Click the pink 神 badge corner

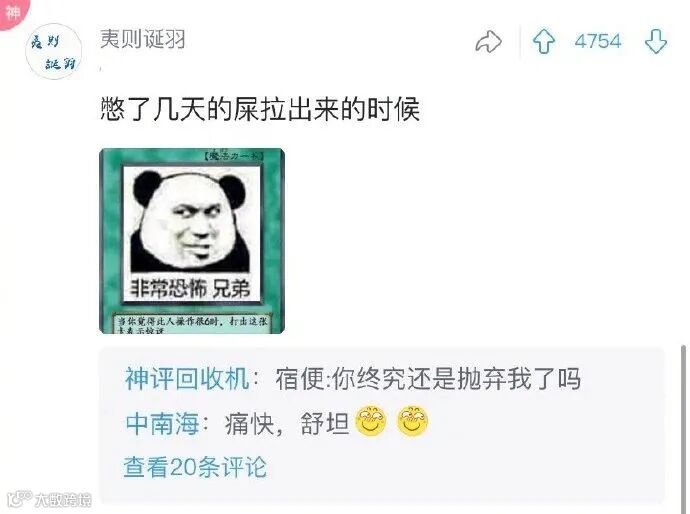(12, 11)
